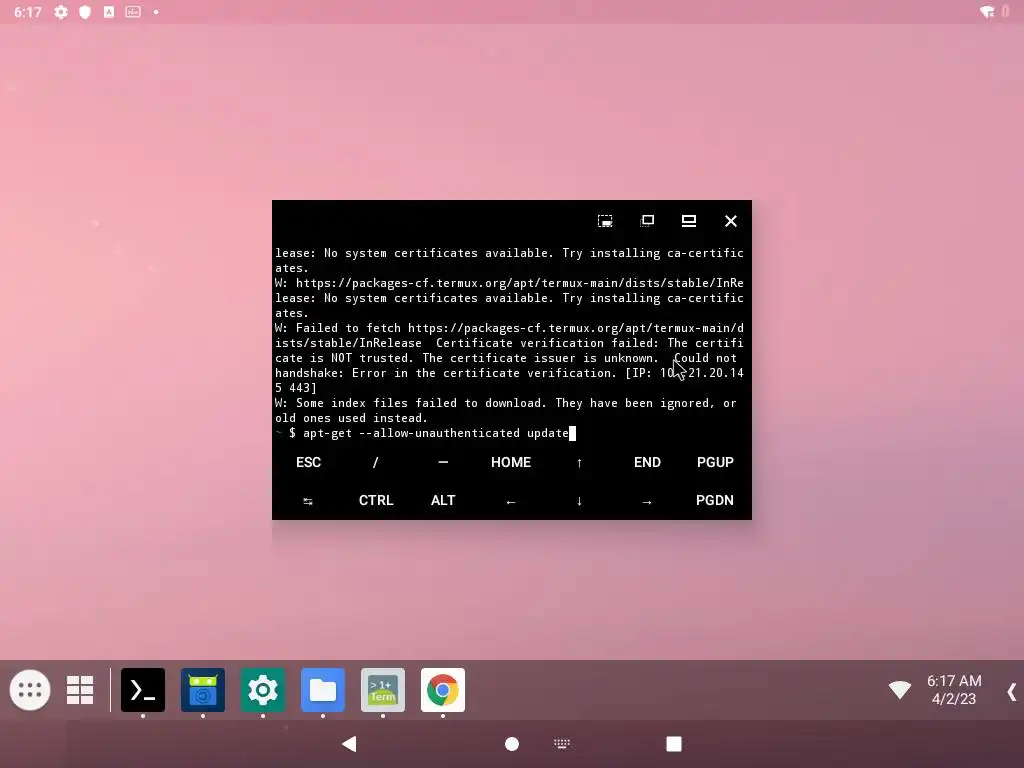Open Termux terminal from taskbar
Viewport: 1024px width, 768px height.
click(x=143, y=690)
